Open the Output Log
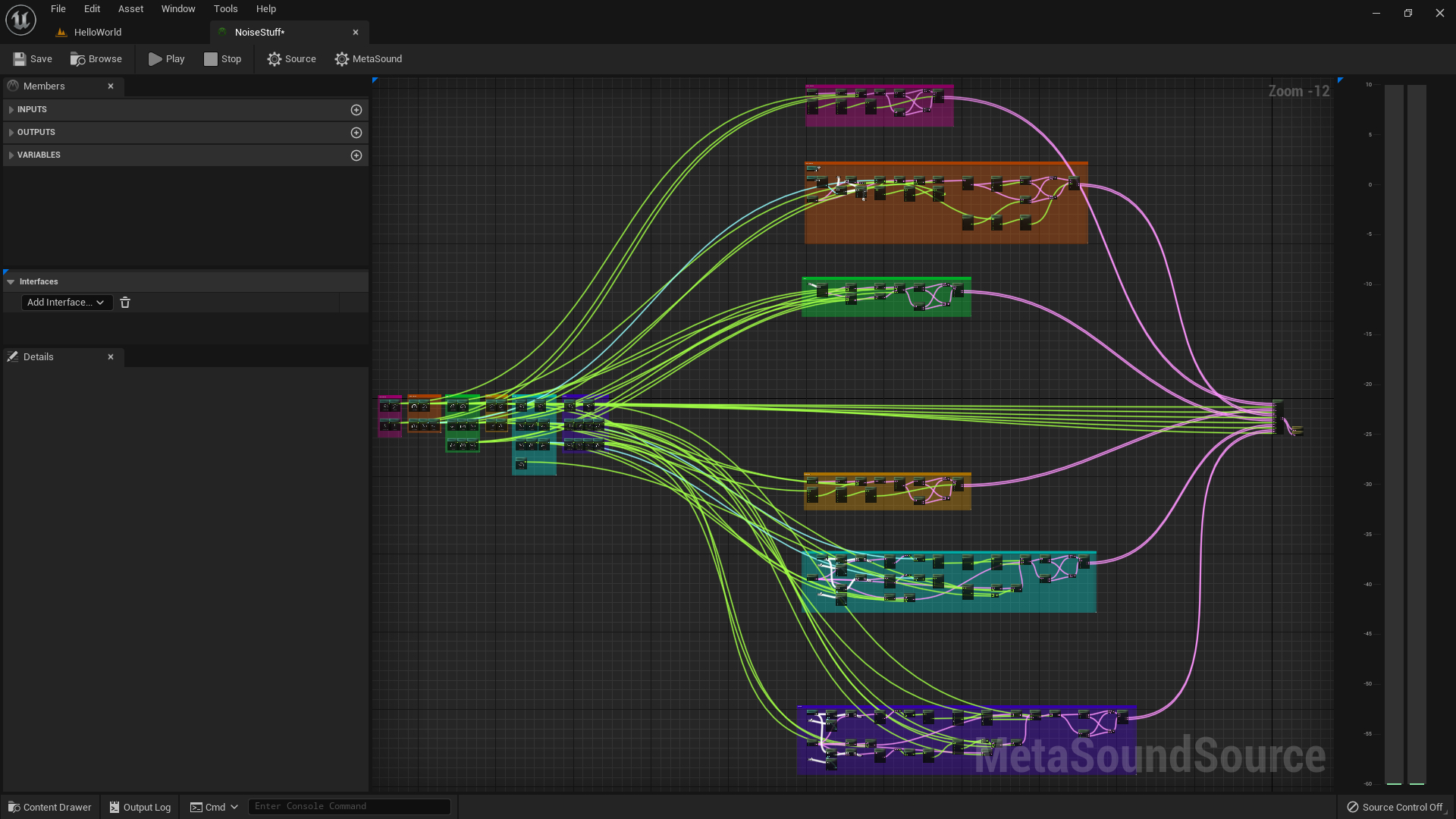Screen dimensions: 1456x819 [140, 807]
